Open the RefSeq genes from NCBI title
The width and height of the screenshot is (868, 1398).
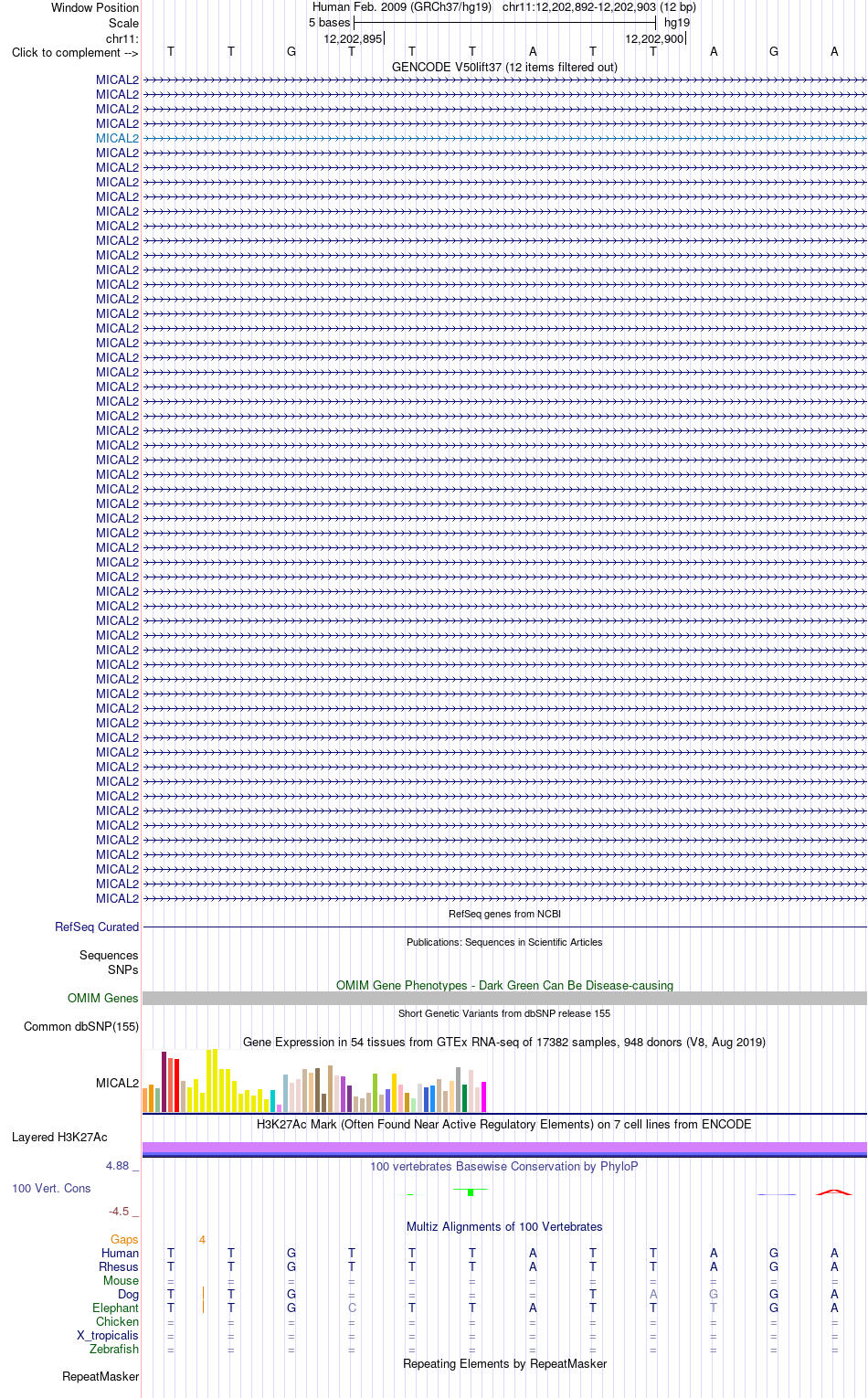[x=504, y=914]
